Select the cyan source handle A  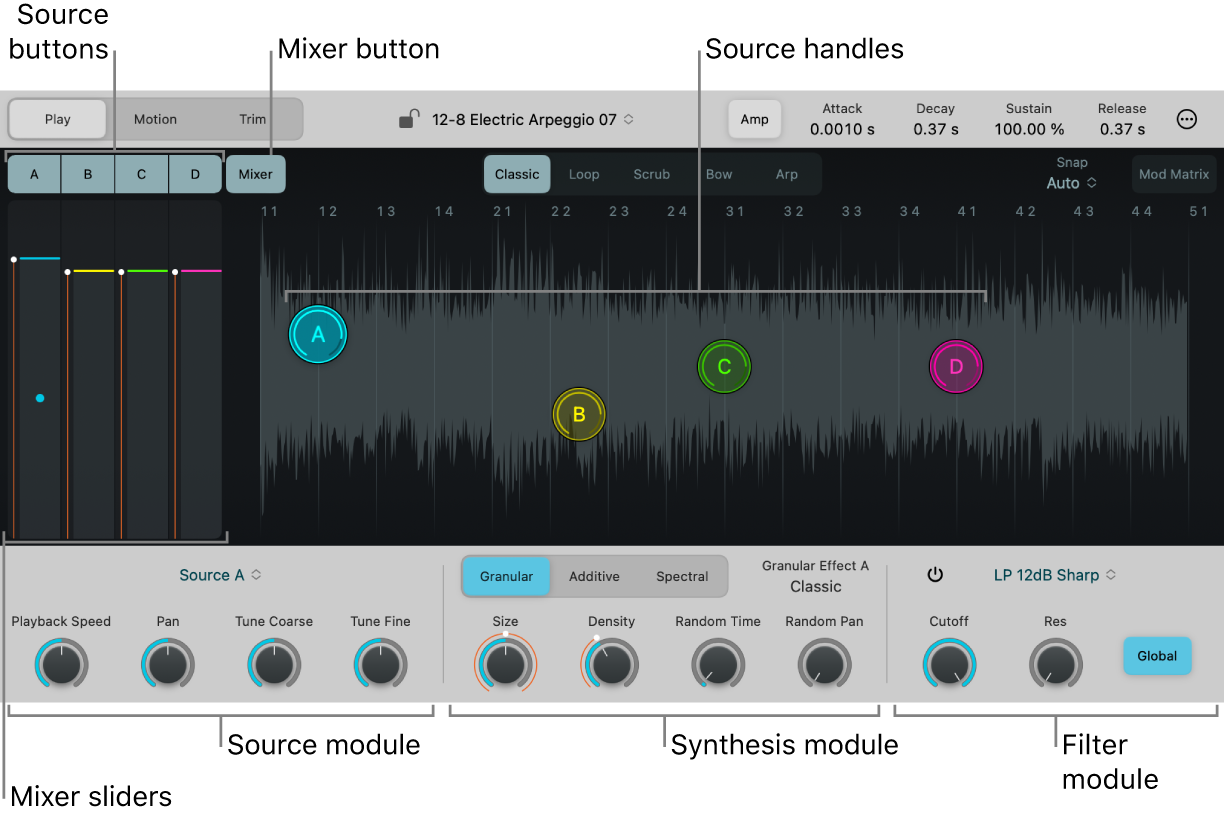point(318,335)
